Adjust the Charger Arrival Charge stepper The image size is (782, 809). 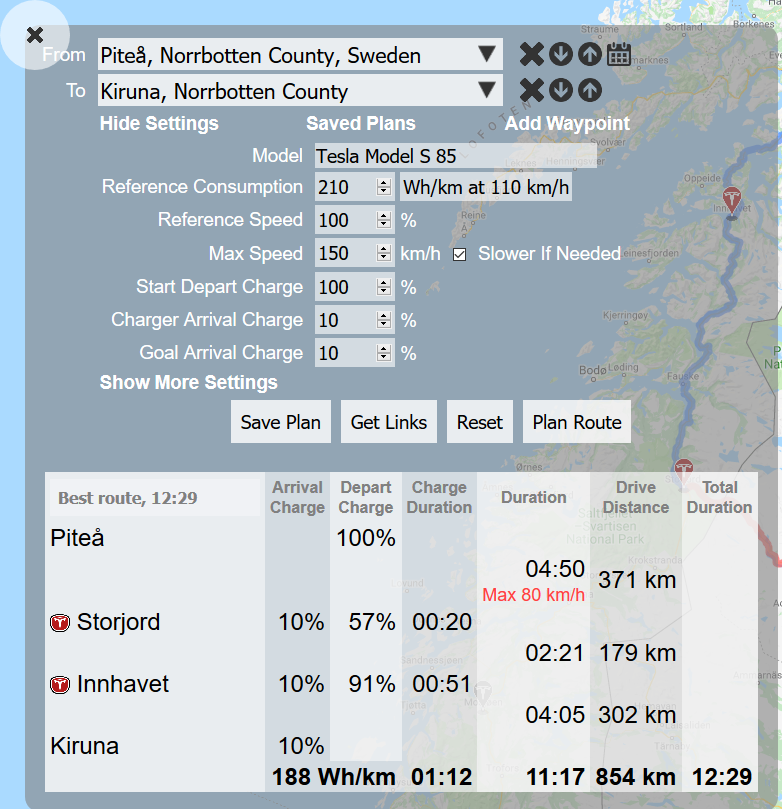click(x=383, y=320)
